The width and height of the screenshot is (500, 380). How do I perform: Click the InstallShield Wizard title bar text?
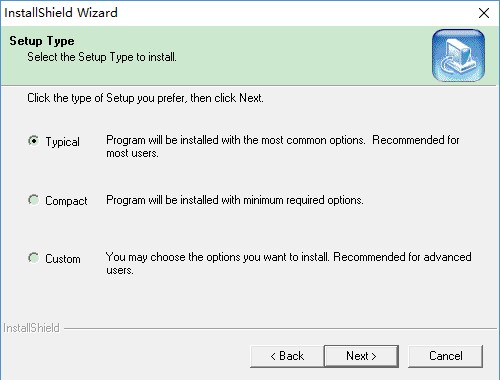(61, 13)
